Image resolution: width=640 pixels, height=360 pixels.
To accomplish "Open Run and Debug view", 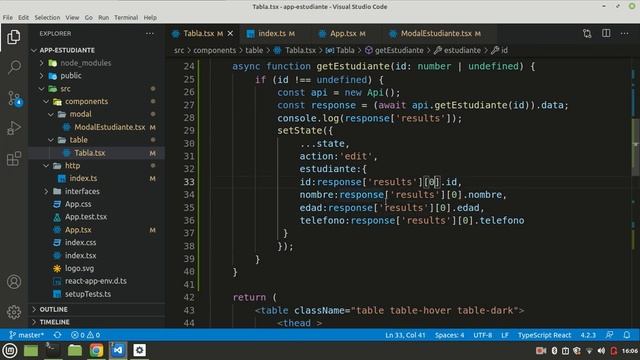I will click(14, 128).
